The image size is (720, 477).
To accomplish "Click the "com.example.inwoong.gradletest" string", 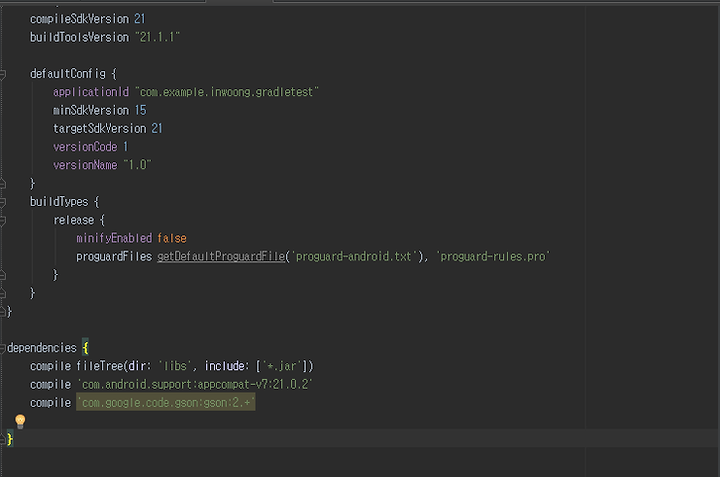I will 227,92.
